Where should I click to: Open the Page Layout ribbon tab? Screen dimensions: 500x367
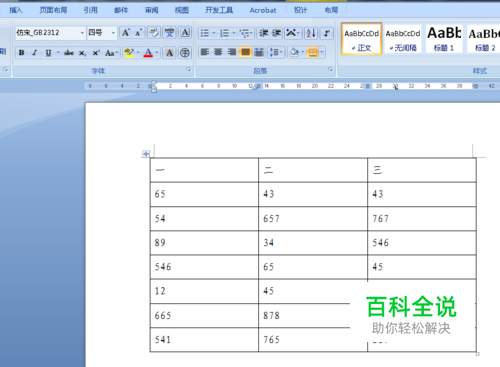pyautogui.click(x=53, y=10)
